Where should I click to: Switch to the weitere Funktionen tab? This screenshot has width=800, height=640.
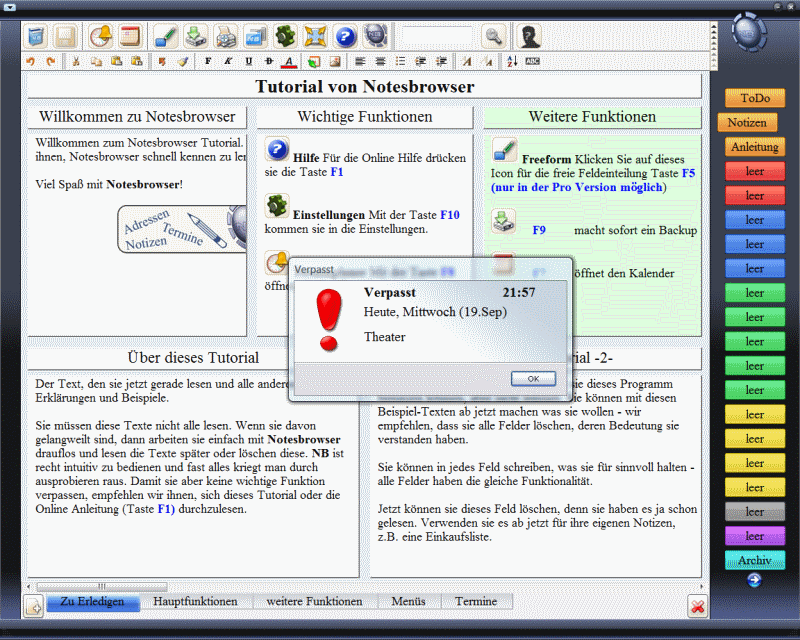click(314, 602)
